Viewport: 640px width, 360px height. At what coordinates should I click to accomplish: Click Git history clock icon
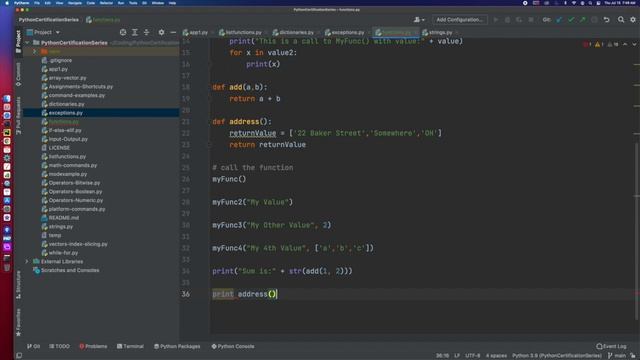(x=594, y=20)
